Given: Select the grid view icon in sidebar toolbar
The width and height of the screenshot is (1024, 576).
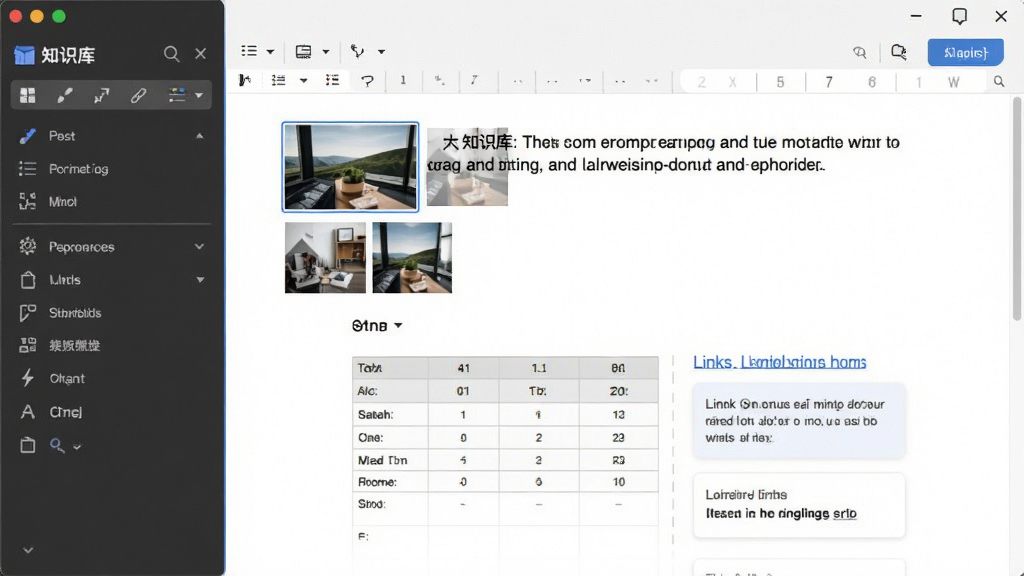Looking at the screenshot, I should pyautogui.click(x=28, y=95).
